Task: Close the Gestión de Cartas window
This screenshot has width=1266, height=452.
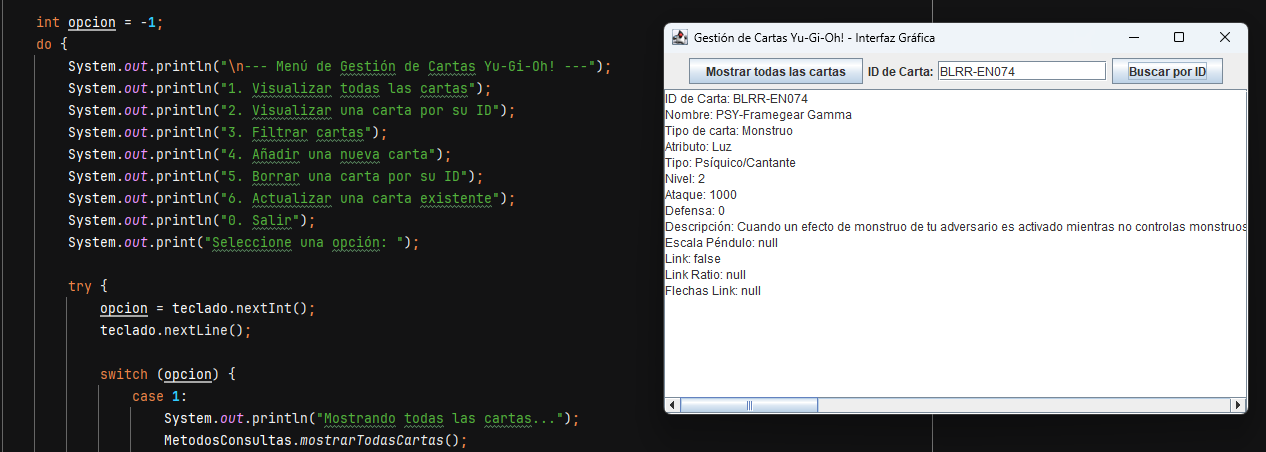Action: [1224, 37]
